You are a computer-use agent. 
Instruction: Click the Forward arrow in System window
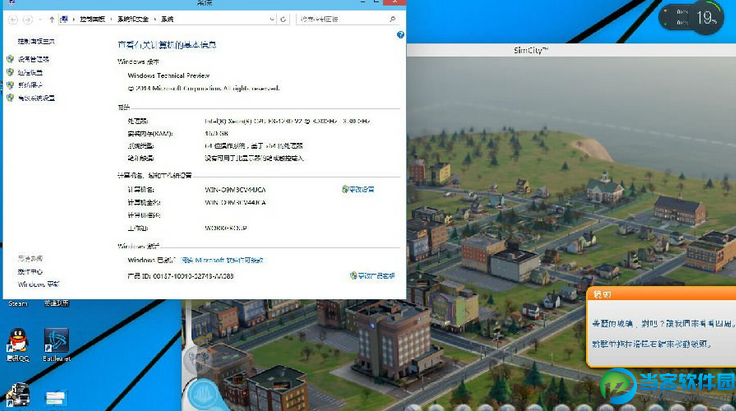click(28, 19)
